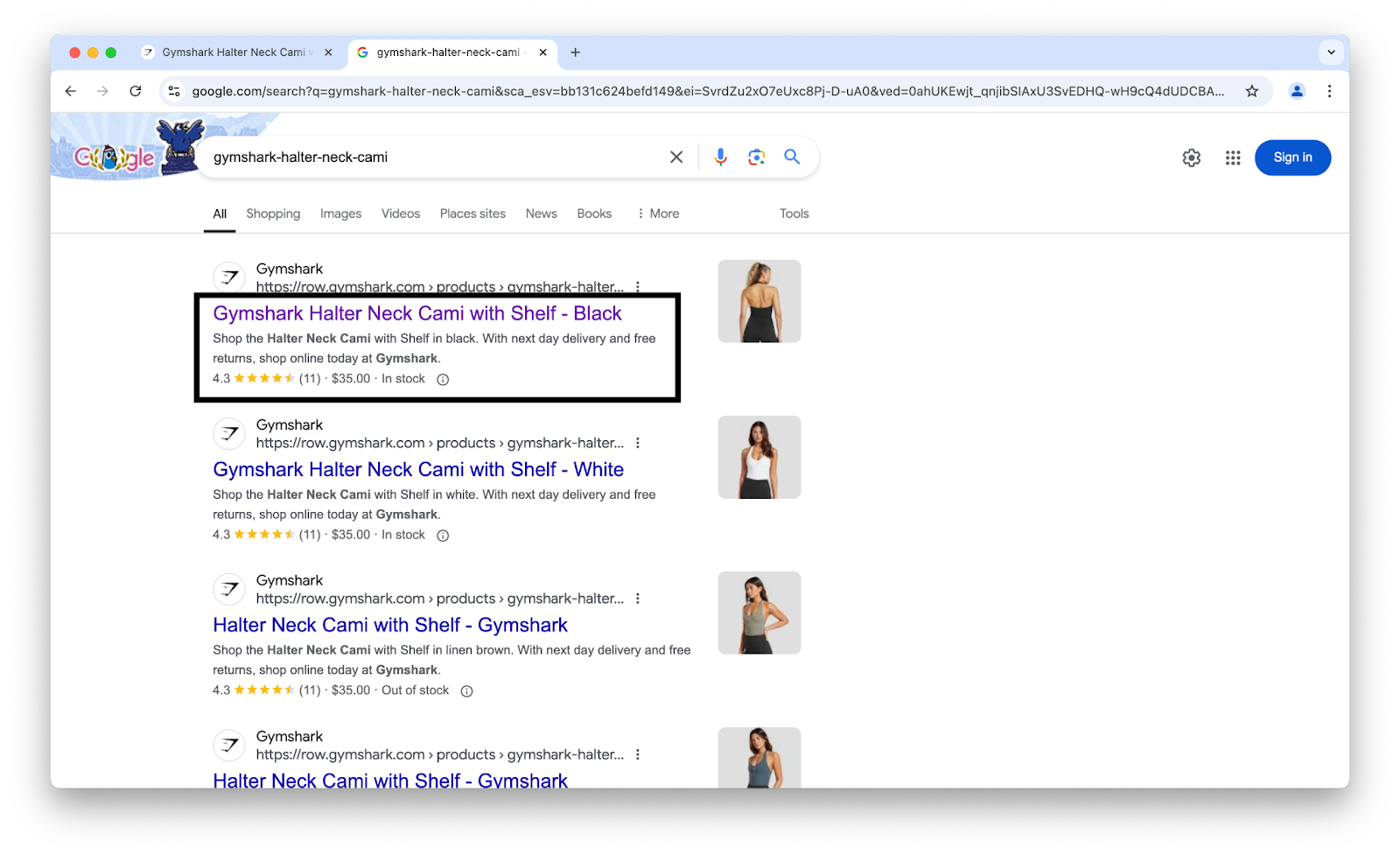Open the white cami product thumbnail

pos(759,457)
